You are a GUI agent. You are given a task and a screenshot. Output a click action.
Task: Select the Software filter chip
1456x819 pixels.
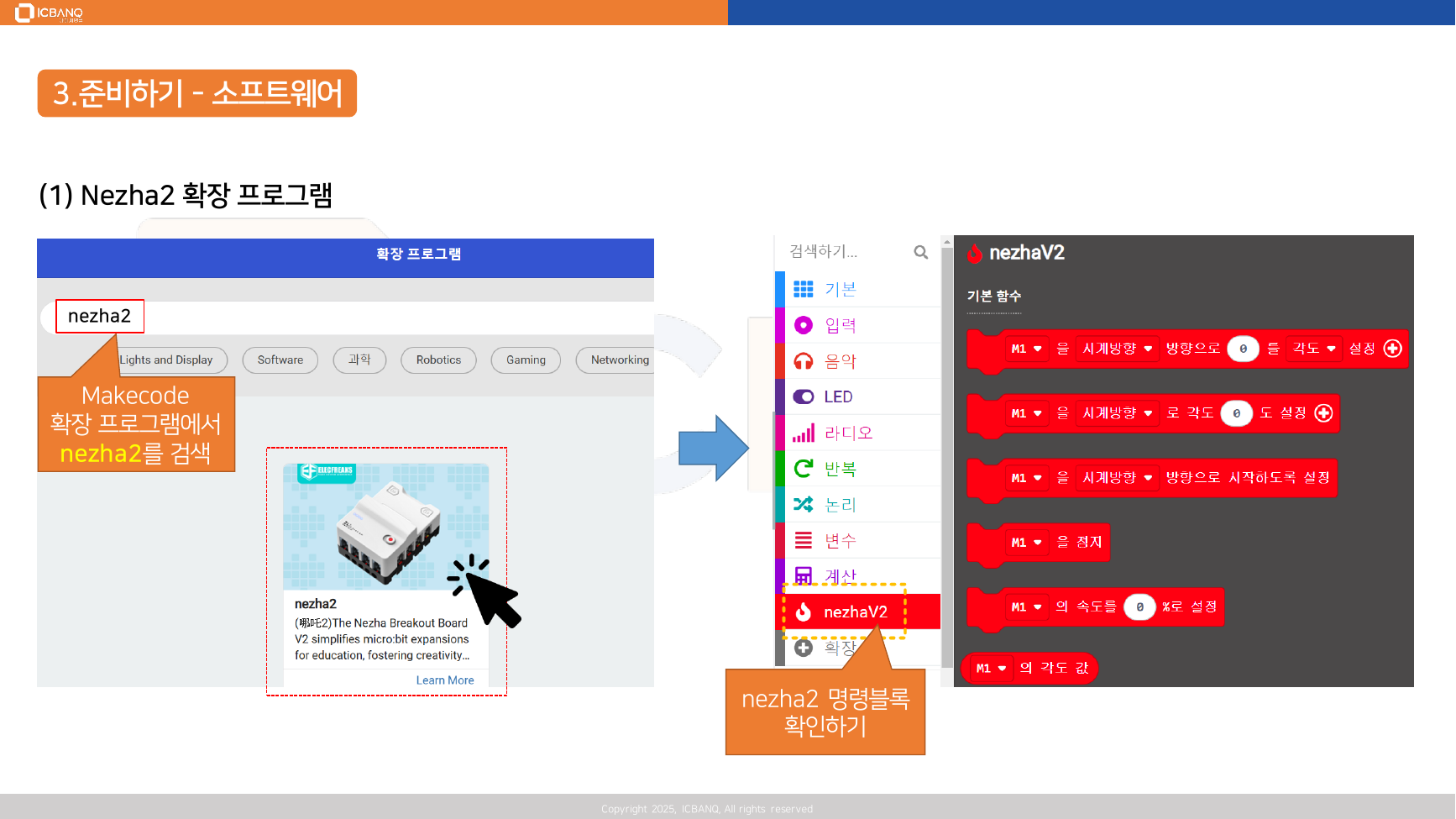[280, 360]
